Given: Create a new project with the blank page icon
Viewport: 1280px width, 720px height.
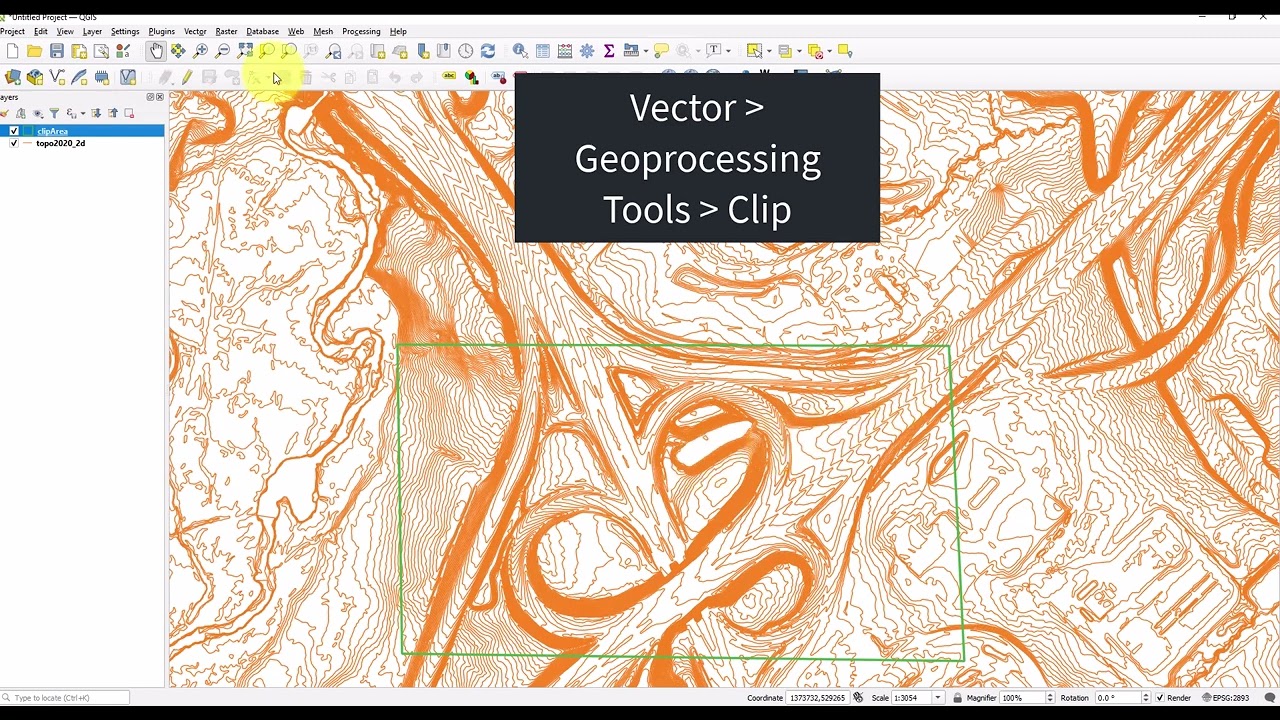Looking at the screenshot, I should (12, 51).
